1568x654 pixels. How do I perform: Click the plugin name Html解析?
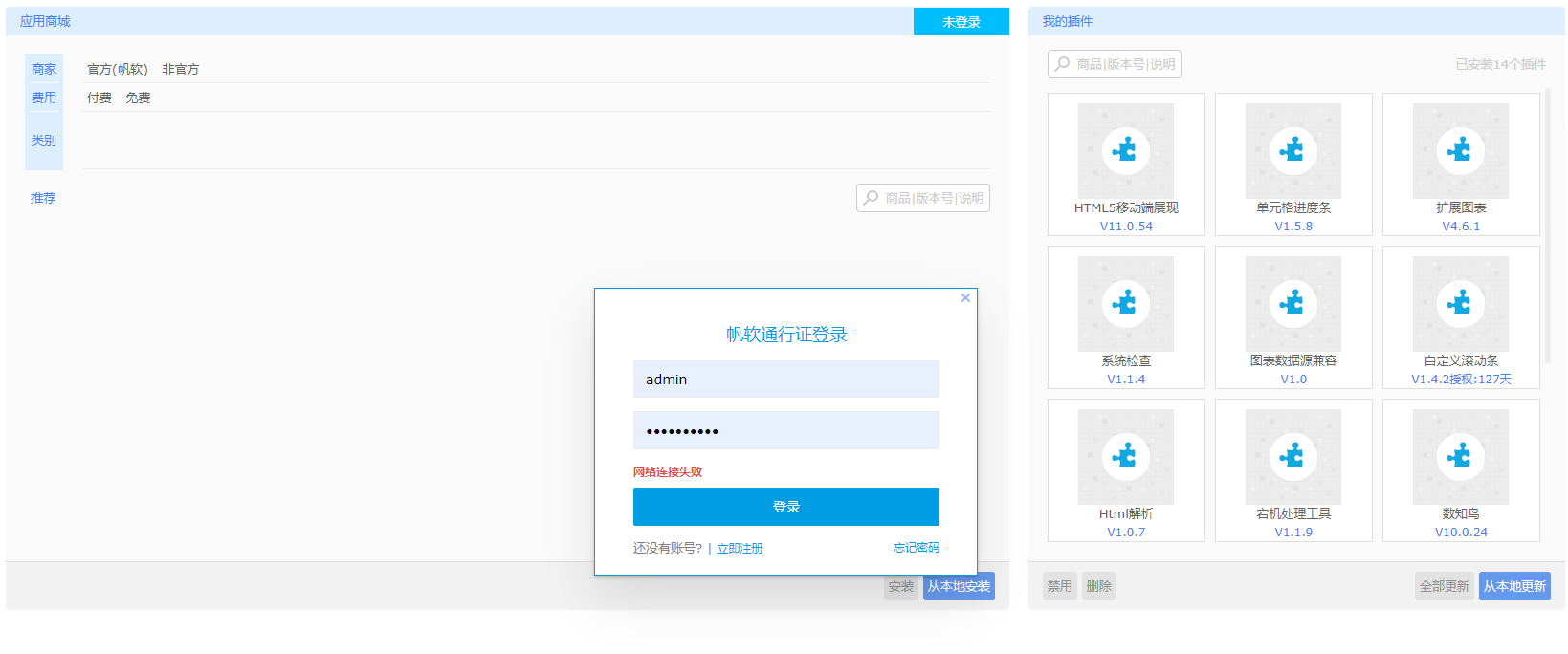tap(1126, 513)
